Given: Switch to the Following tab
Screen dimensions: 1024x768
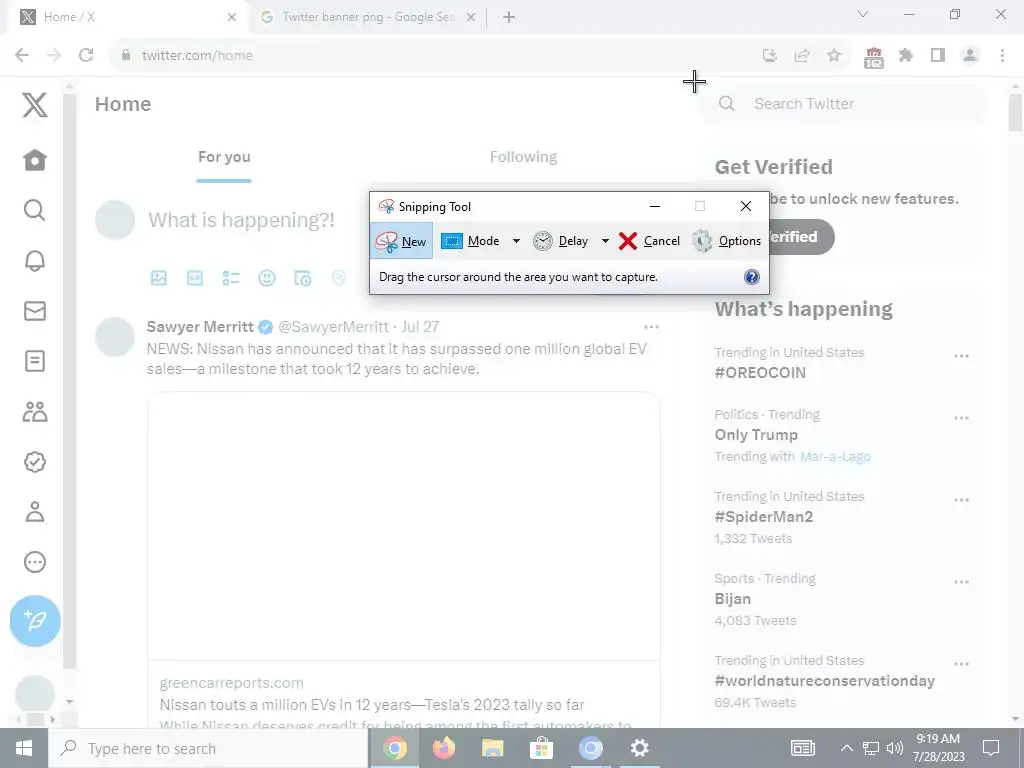Looking at the screenshot, I should 523,157.
